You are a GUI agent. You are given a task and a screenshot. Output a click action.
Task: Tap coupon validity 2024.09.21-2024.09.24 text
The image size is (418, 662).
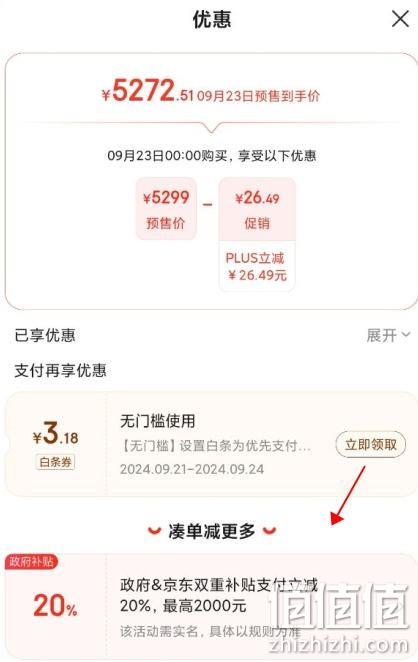192,469
